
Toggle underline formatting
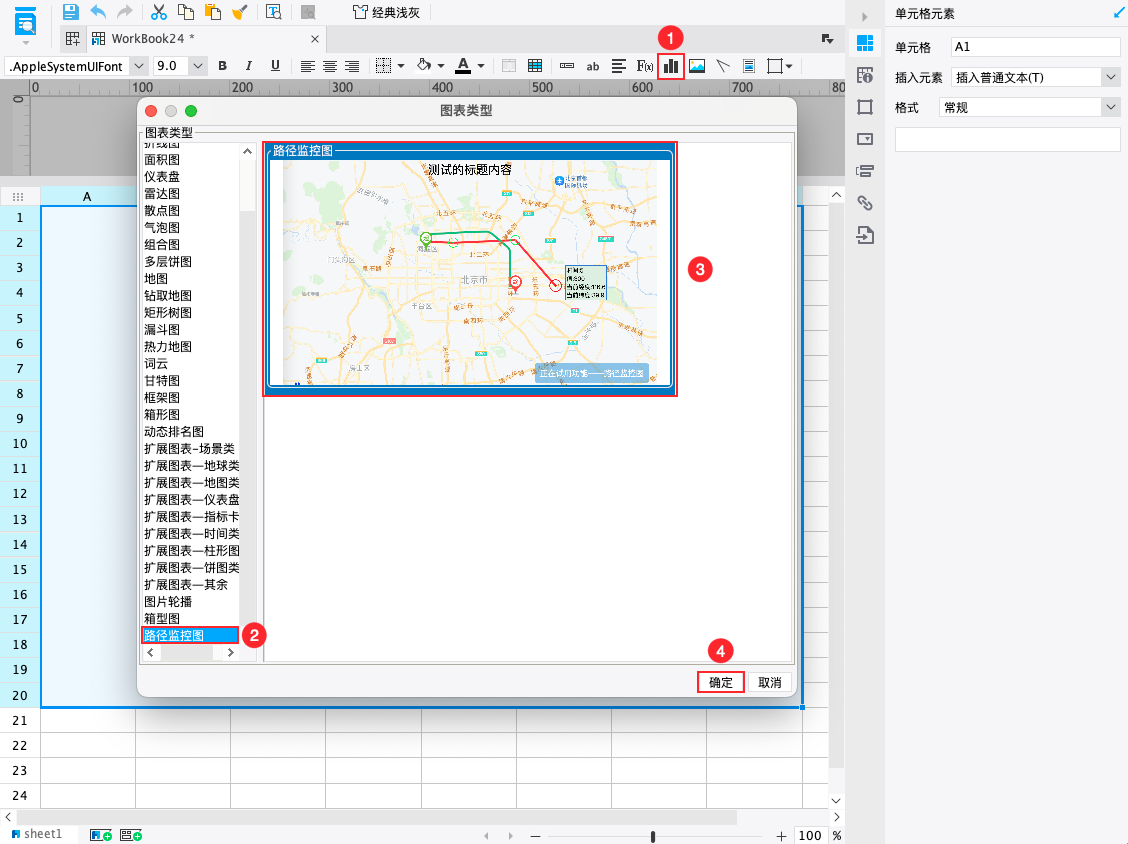coord(275,66)
